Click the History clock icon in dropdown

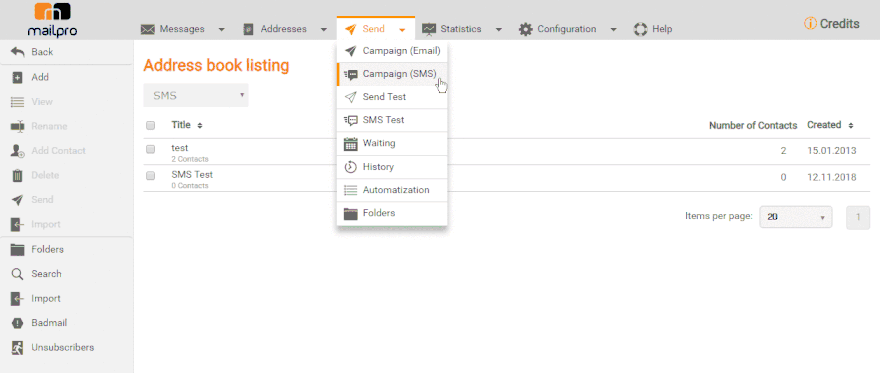tap(351, 167)
